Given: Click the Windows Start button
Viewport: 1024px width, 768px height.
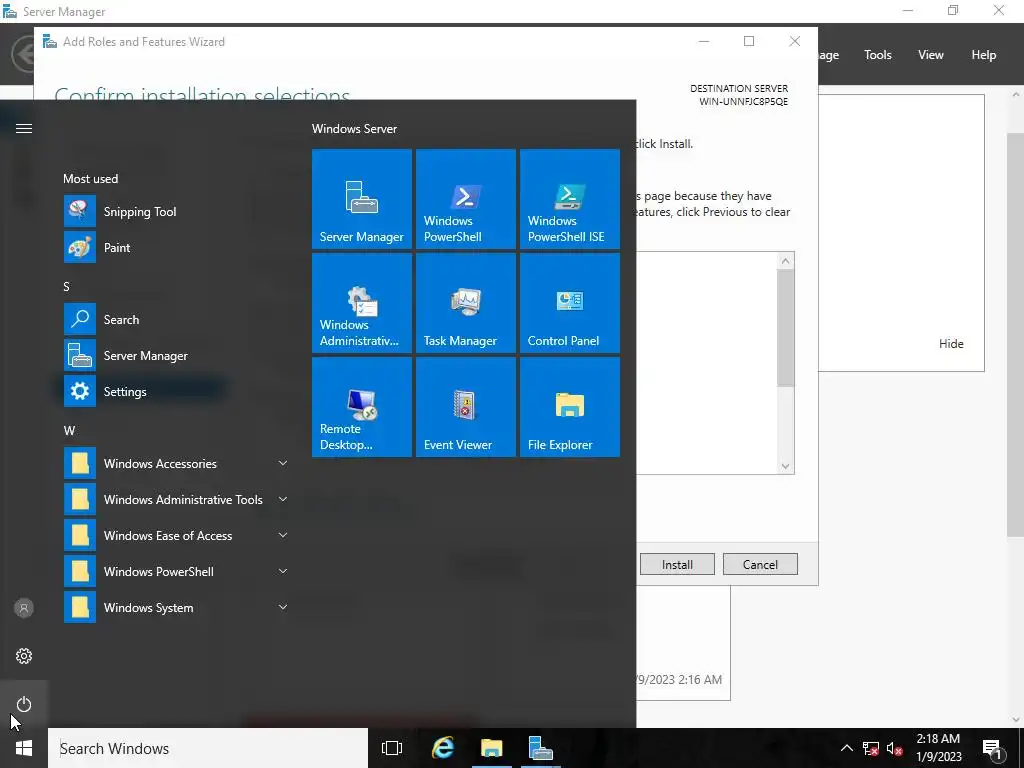Looking at the screenshot, I should [24, 748].
